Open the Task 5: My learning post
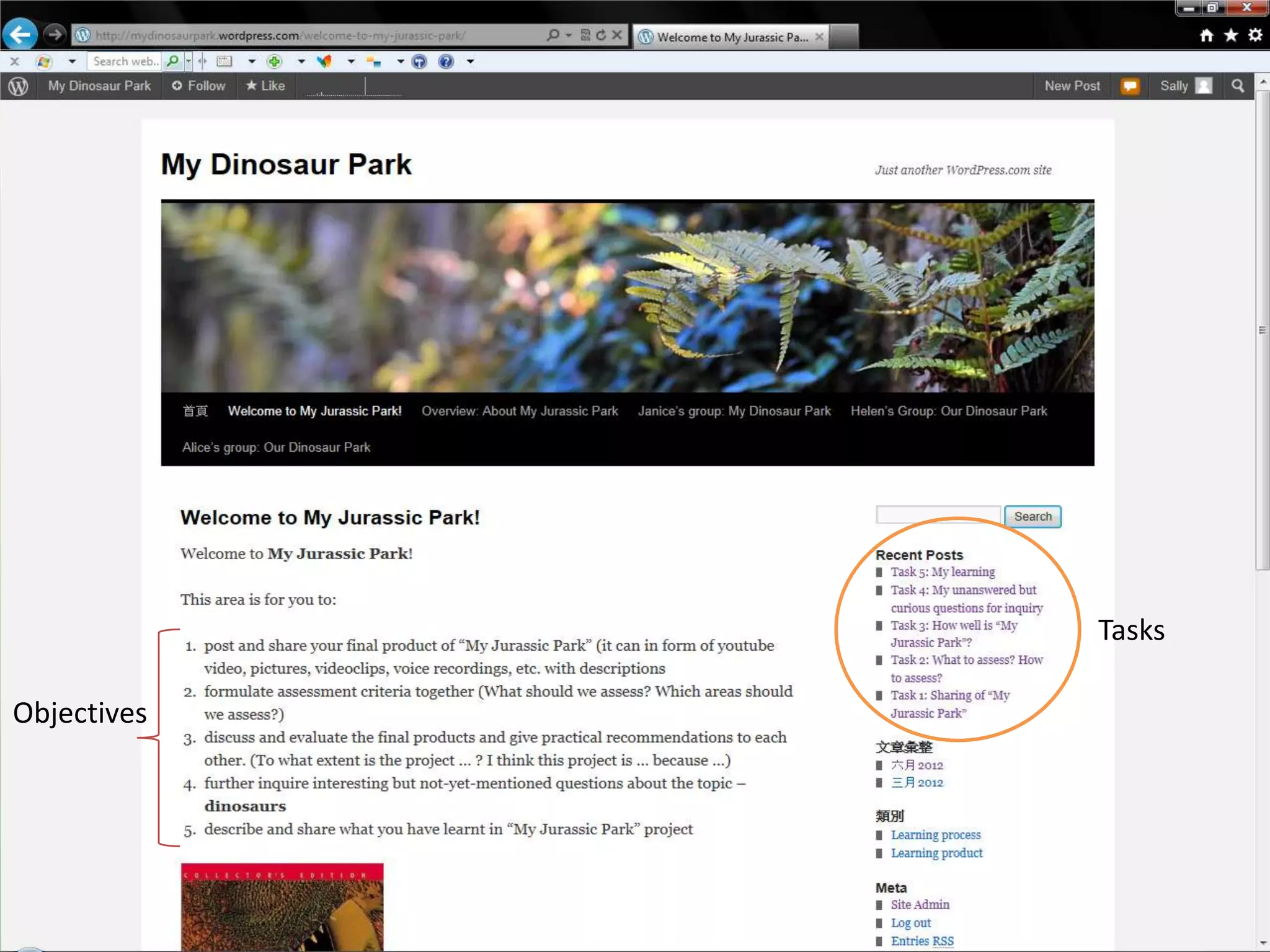Viewport: 1270px width, 952px height. point(943,572)
